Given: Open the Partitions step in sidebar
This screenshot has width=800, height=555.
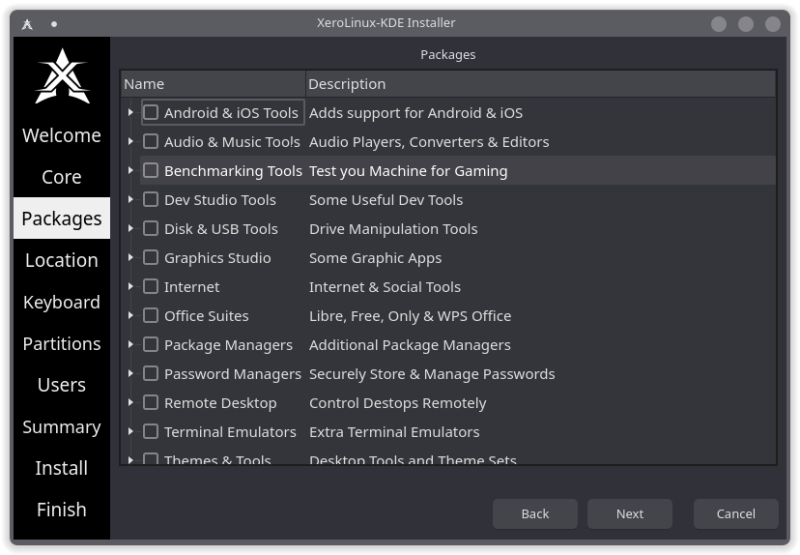Looking at the screenshot, I should click(61, 343).
